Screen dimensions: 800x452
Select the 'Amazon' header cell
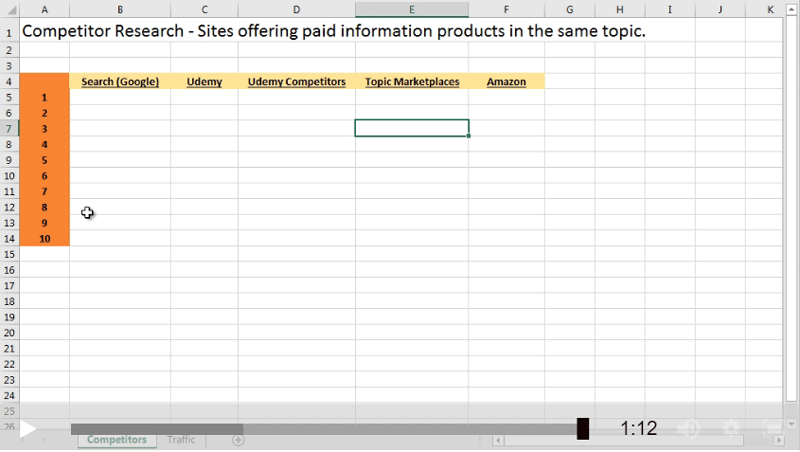click(x=506, y=82)
